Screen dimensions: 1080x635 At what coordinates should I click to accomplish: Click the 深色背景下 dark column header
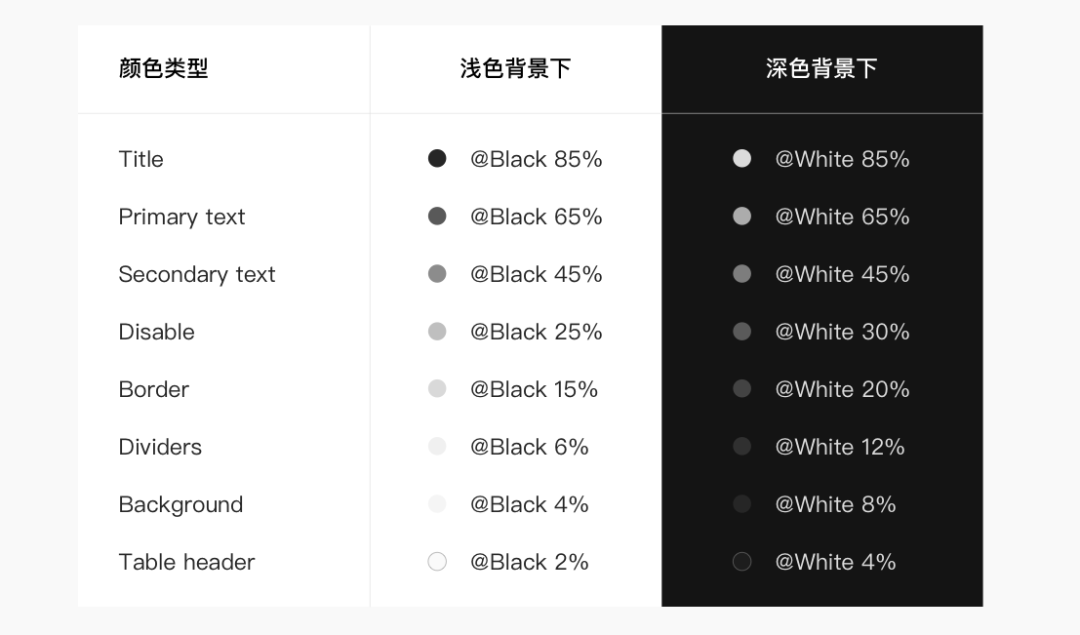821,68
